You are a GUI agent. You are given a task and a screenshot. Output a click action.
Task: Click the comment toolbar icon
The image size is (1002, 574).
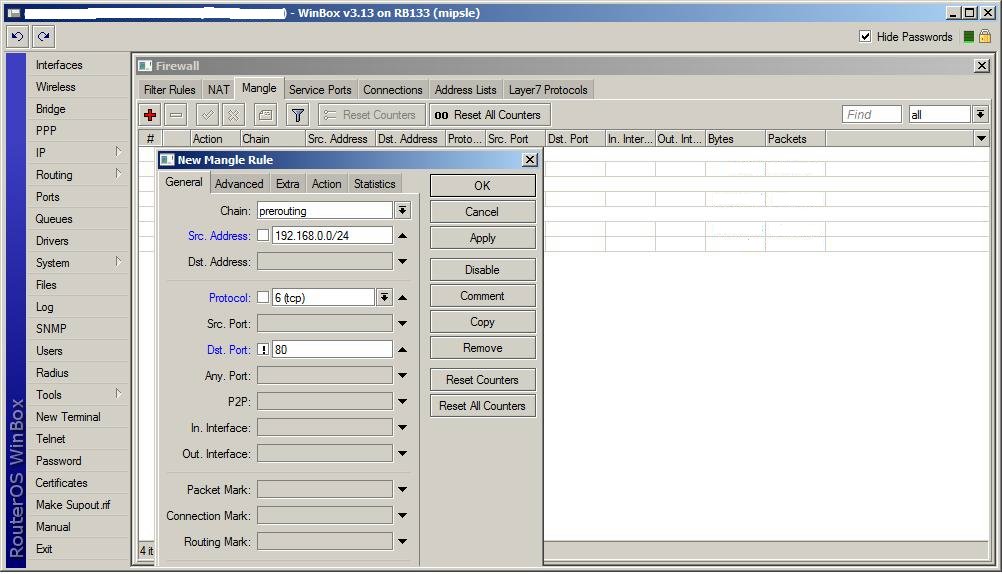[x=265, y=115]
